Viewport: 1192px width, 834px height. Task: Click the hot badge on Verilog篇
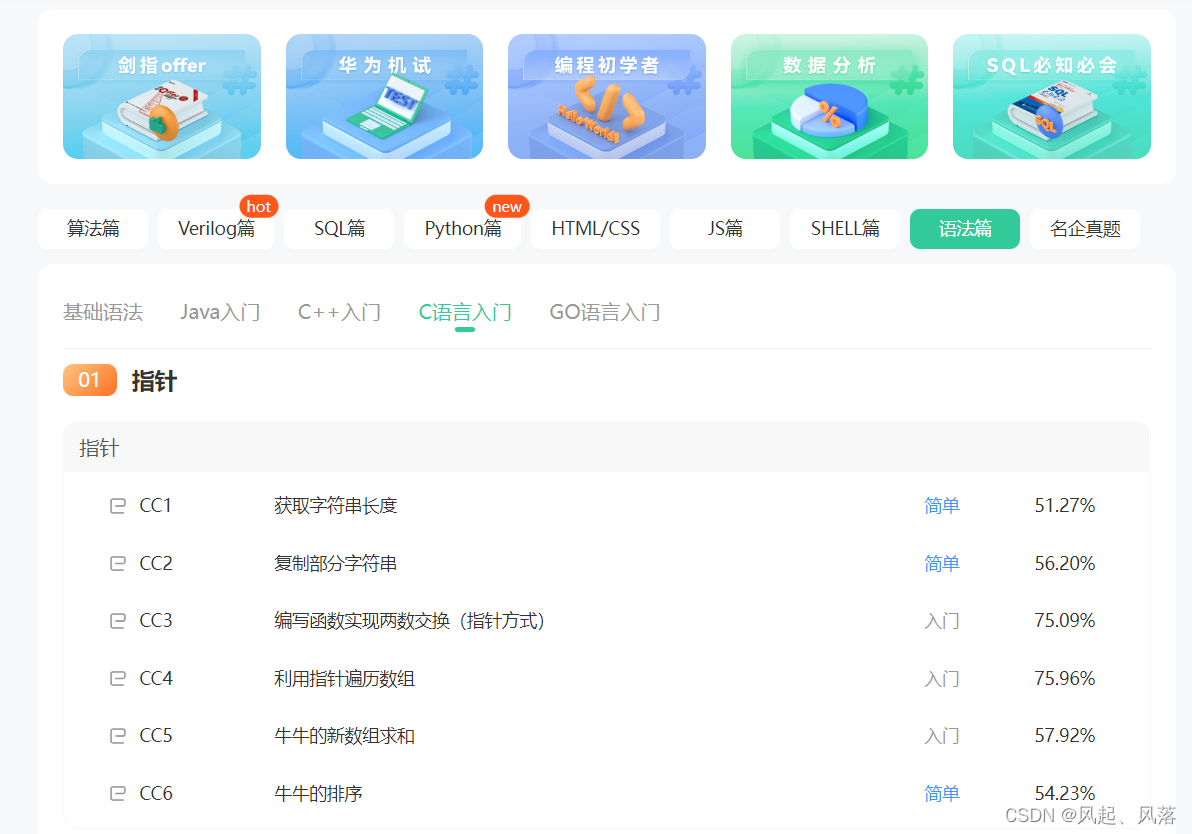(x=258, y=206)
